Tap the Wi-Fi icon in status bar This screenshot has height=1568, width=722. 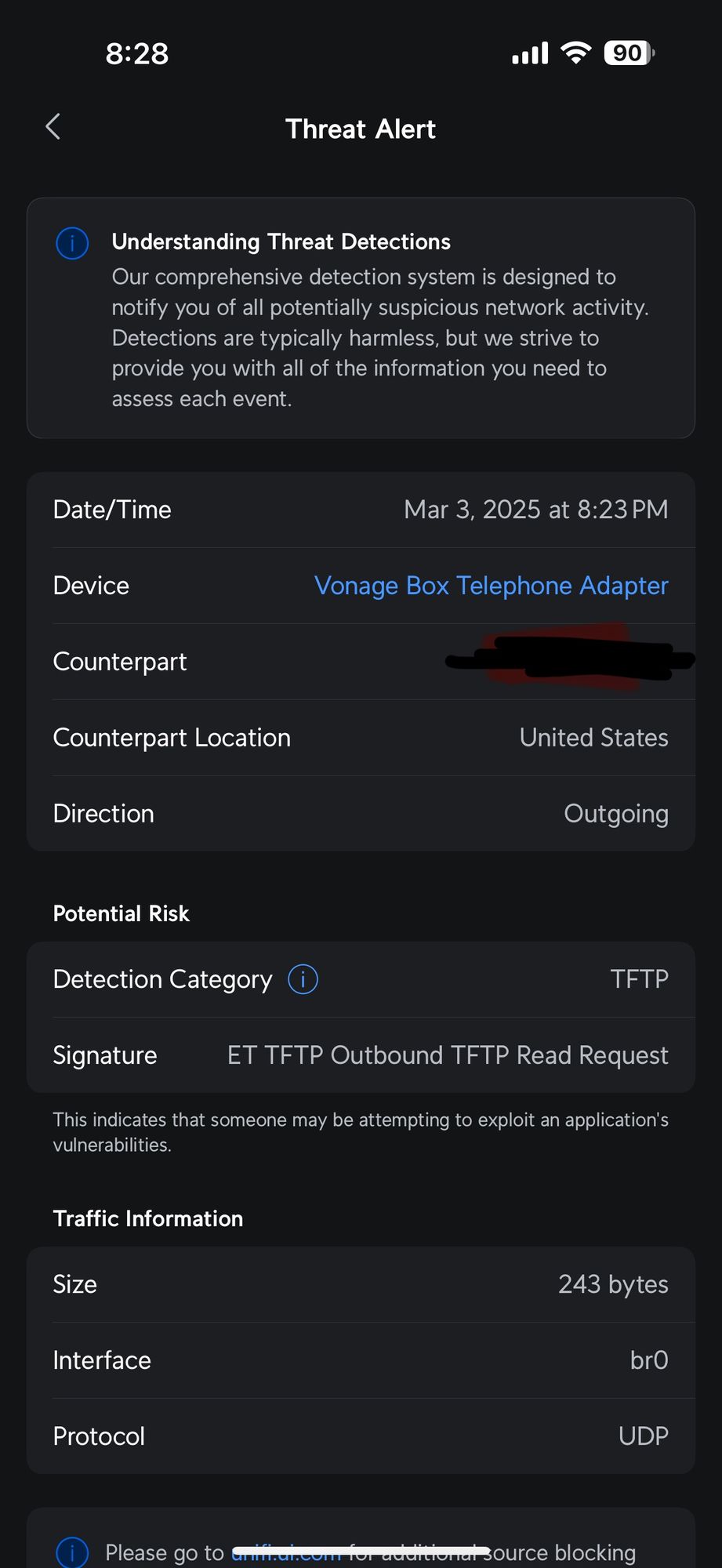coord(575,53)
